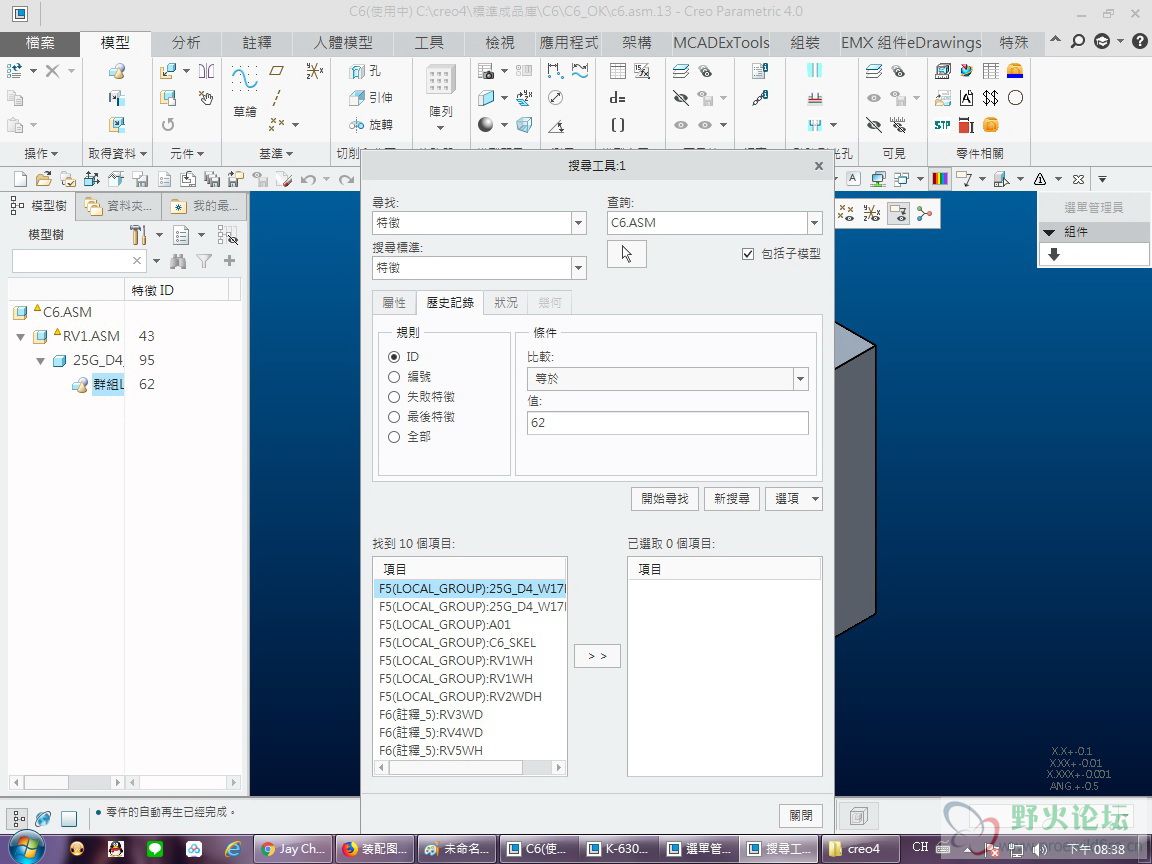Screen dimensions: 1152x864
Task: Click the 值 input field containing 62
Action: [668, 423]
